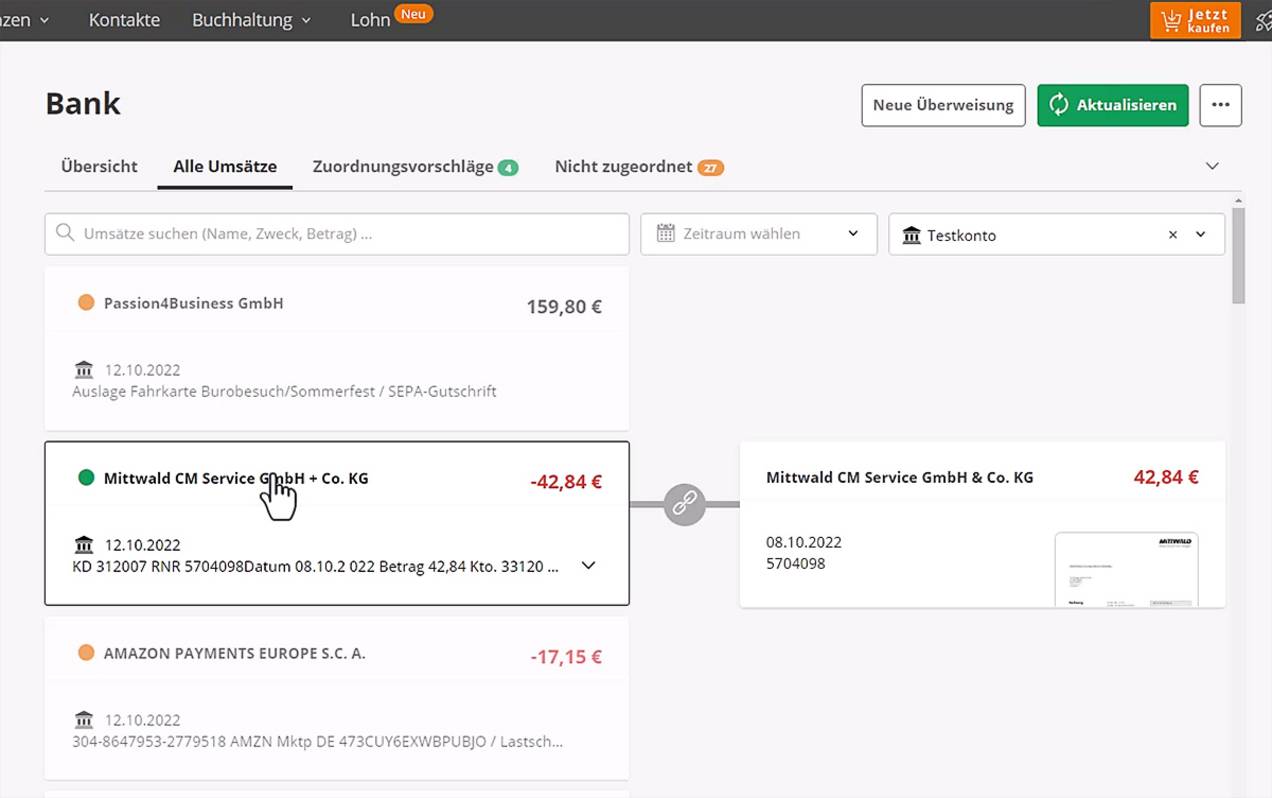Open the Mittwald invoice thumbnail preview
The image size is (1272, 798).
1126,569
